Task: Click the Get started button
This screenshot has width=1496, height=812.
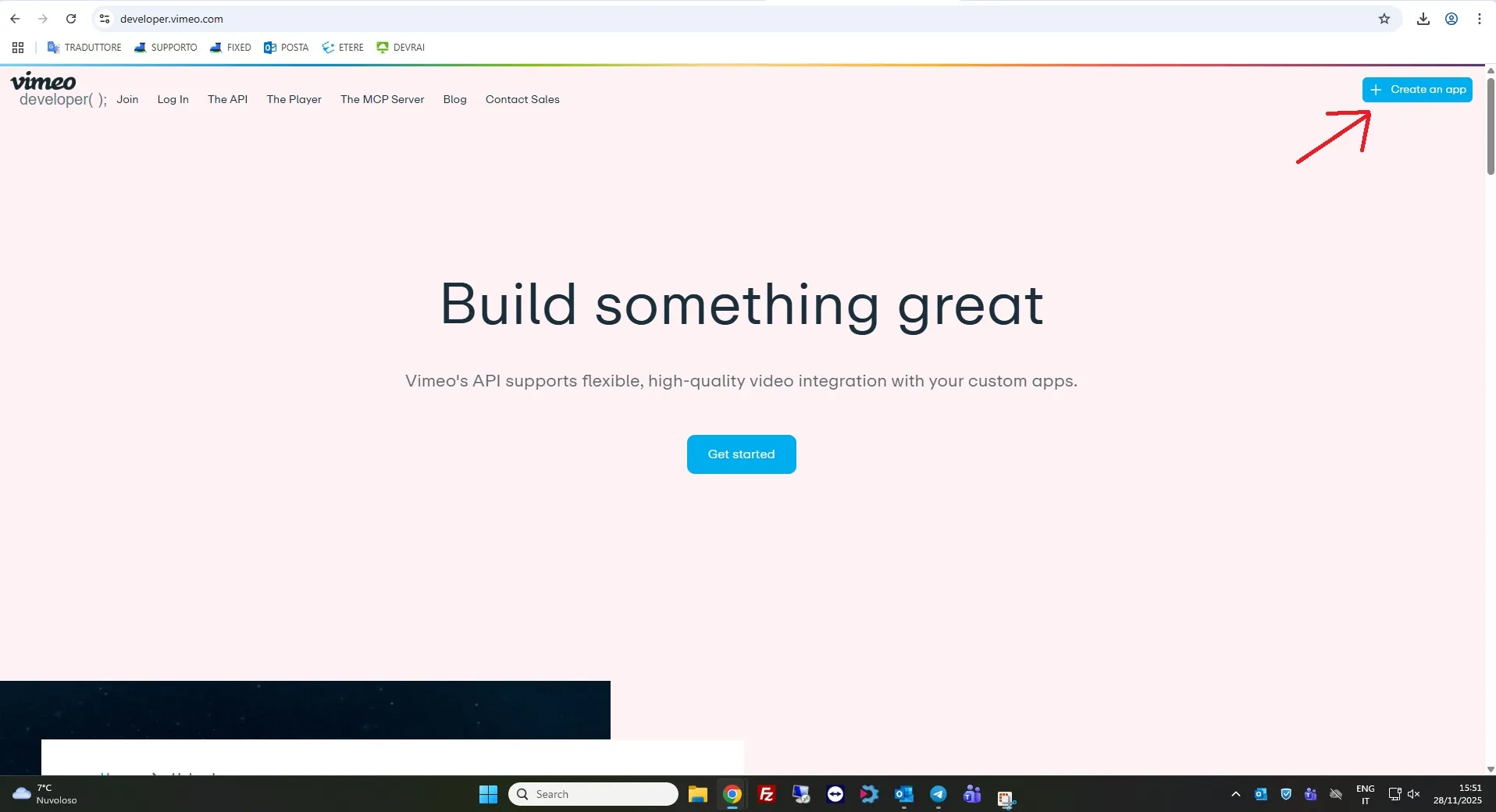Action: tap(742, 454)
